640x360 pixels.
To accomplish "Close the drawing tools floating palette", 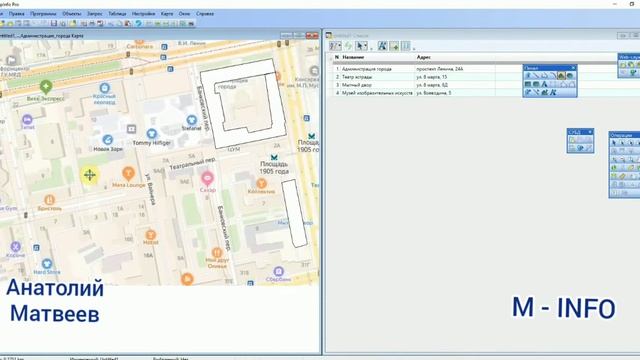I will (x=573, y=68).
